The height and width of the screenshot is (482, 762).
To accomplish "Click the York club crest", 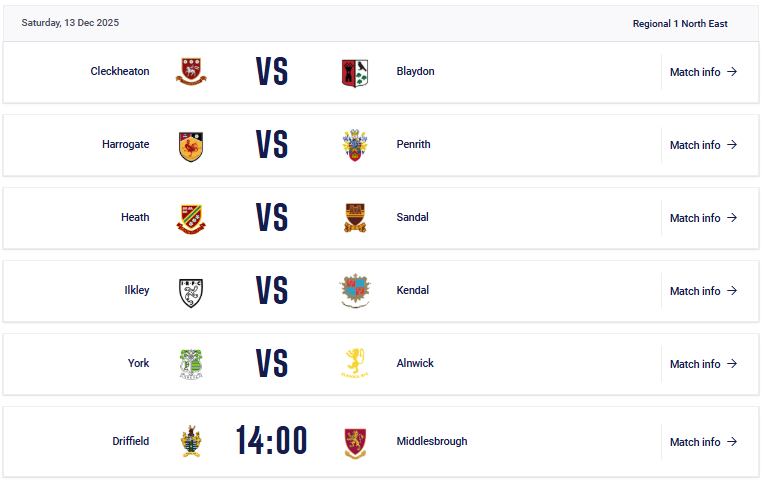I will pyautogui.click(x=191, y=364).
